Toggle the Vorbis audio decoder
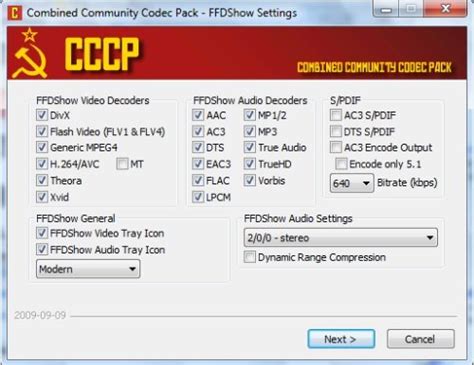Viewport: 474px width, 365px height. [250, 180]
